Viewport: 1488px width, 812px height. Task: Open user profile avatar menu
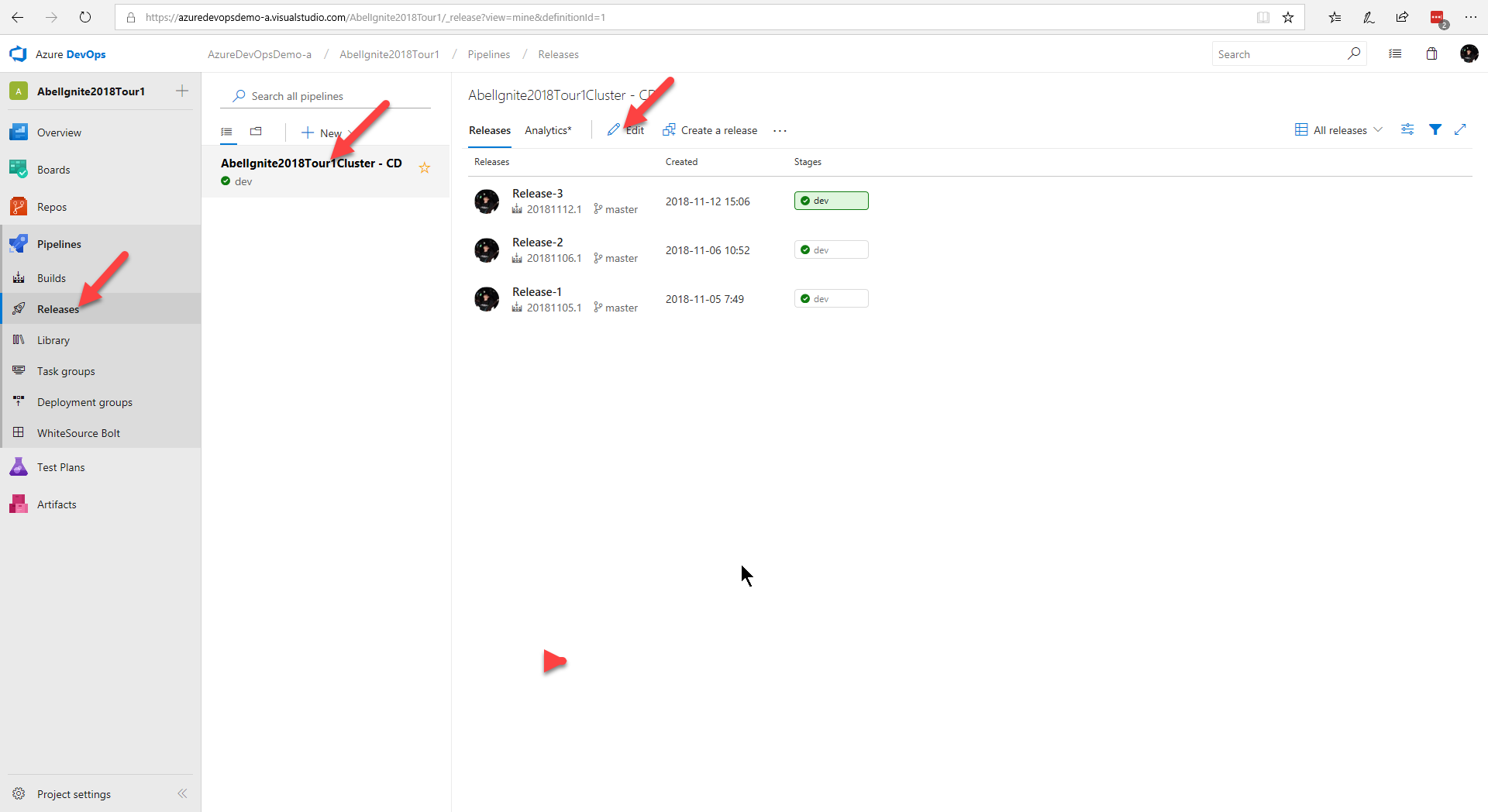coord(1469,53)
